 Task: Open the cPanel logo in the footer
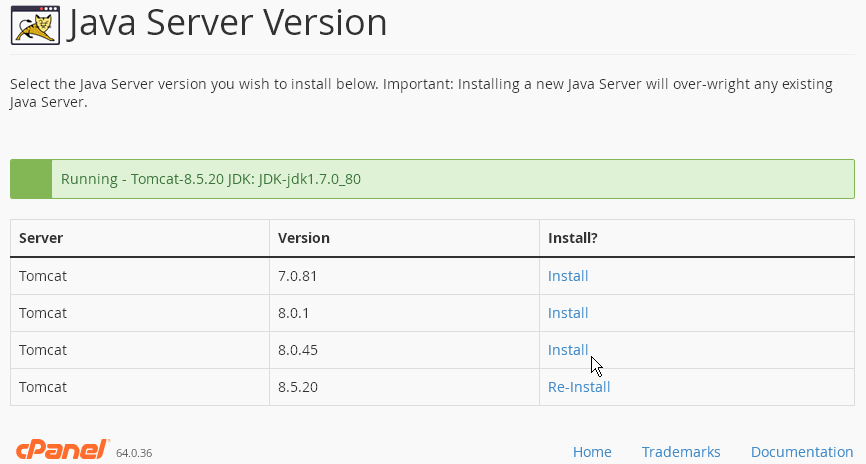[x=63, y=450]
